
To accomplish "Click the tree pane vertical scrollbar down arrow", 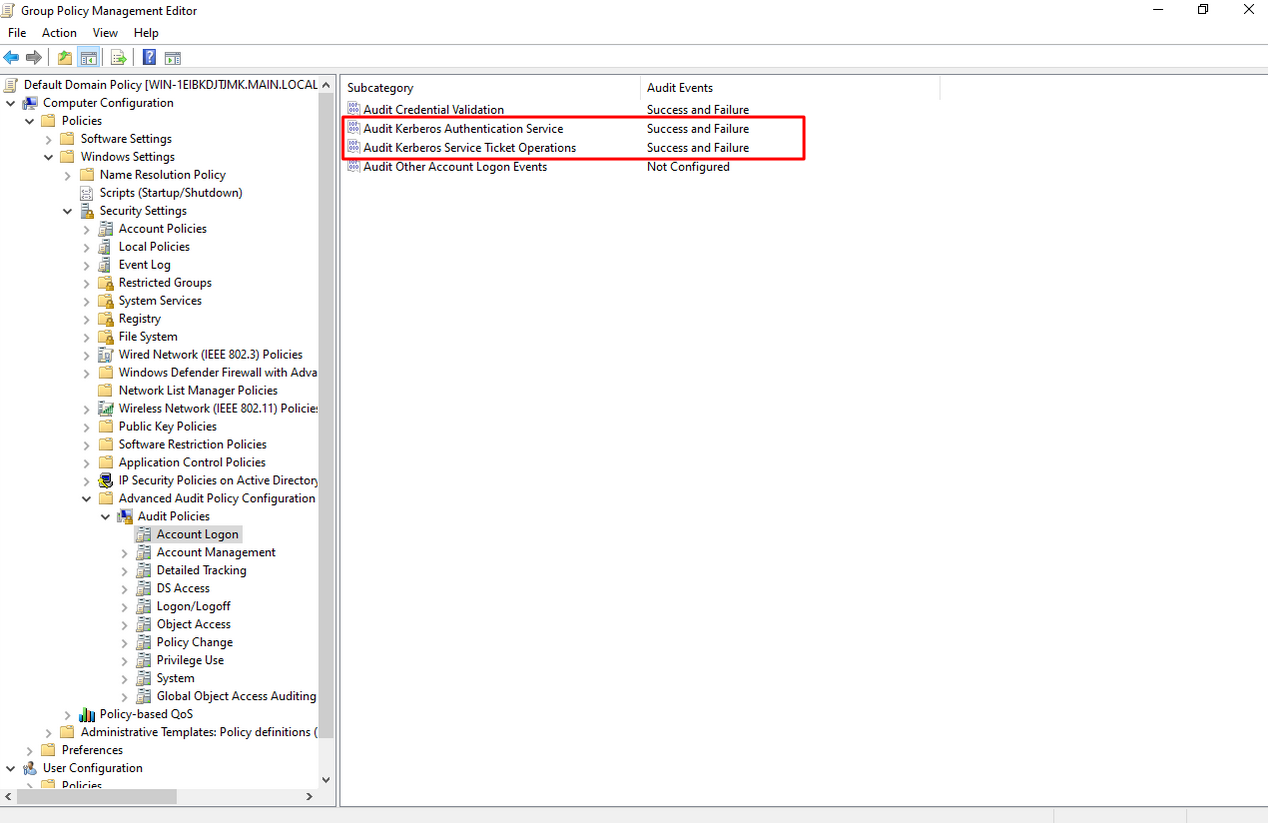I will click(x=325, y=780).
